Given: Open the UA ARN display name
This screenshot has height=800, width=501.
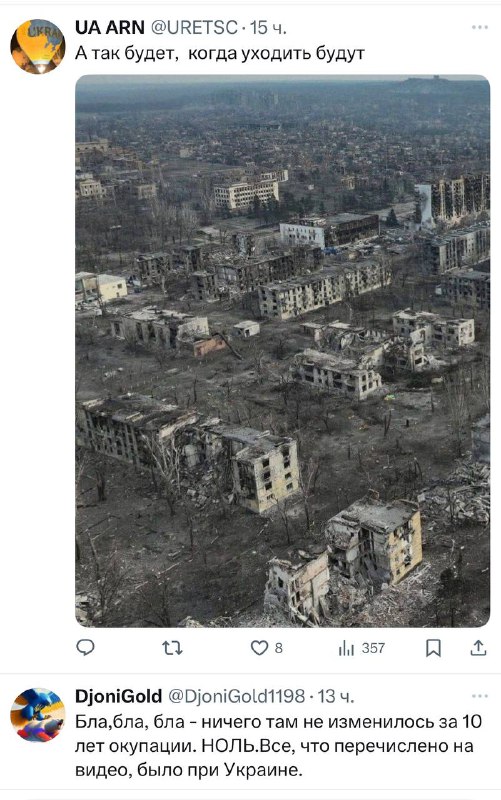Looking at the screenshot, I should [110, 28].
